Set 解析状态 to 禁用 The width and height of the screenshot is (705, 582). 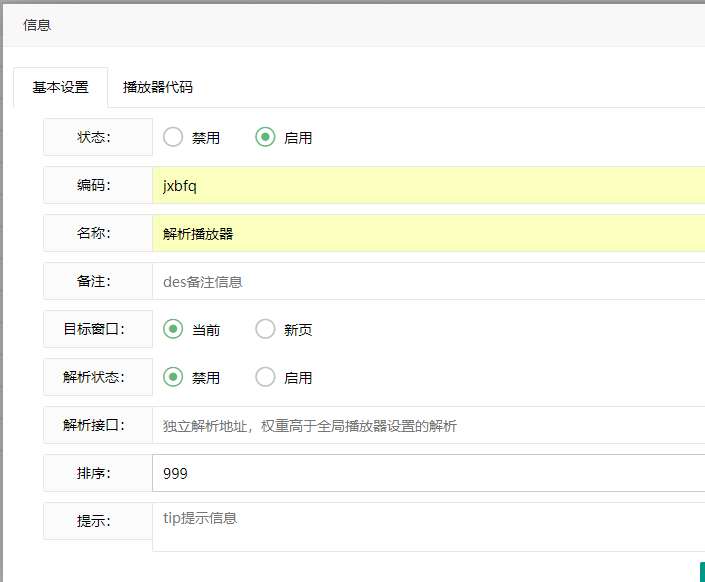coord(173,377)
